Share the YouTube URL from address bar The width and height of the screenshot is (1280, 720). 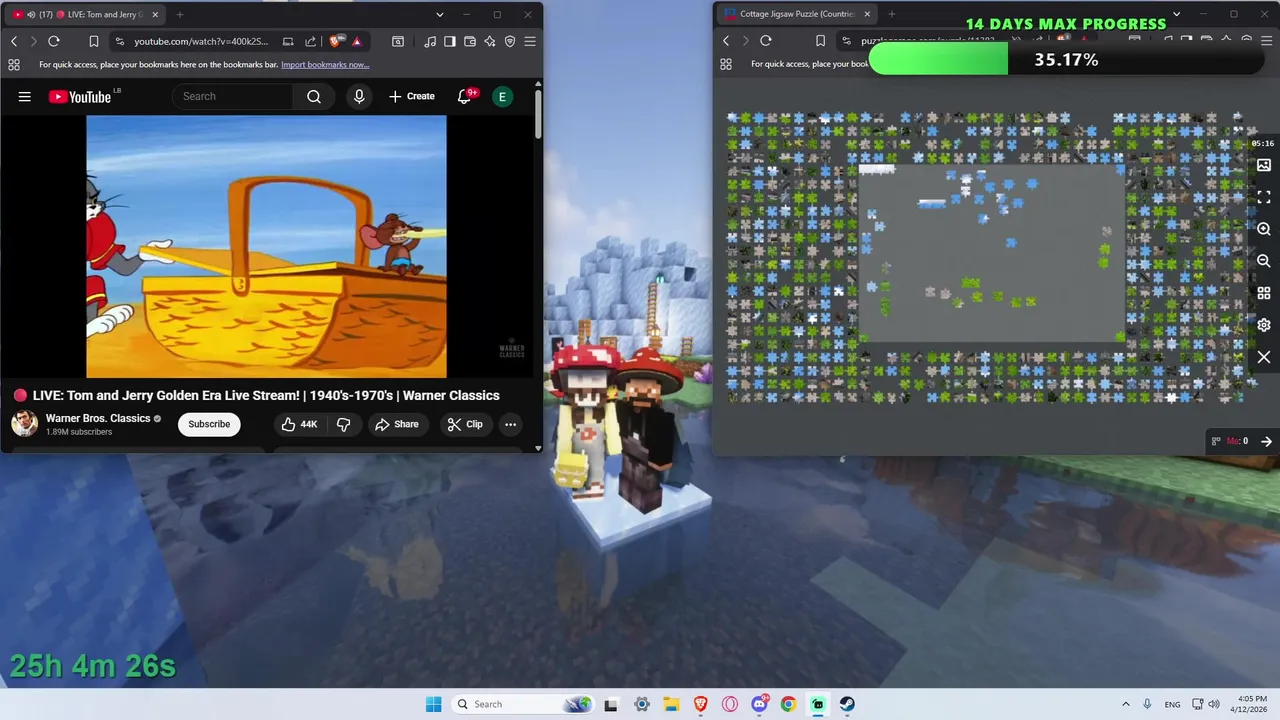[x=310, y=41]
